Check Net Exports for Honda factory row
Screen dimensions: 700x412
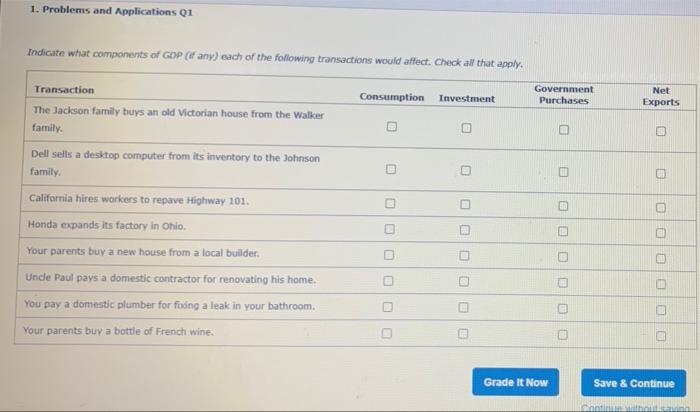pyautogui.click(x=661, y=233)
